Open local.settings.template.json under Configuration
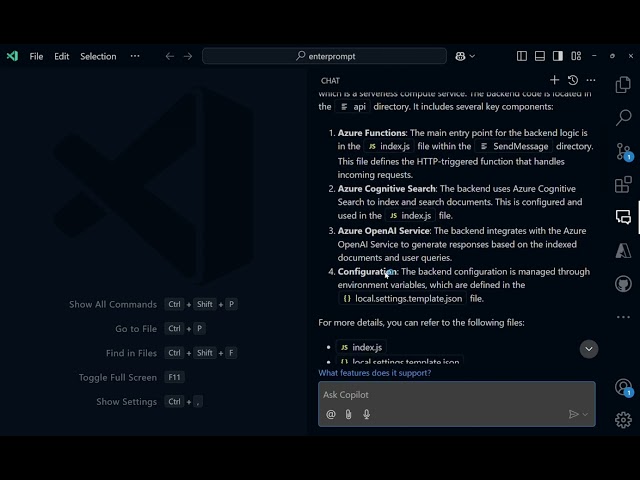Viewport: 640px width, 480px height. [x=402, y=298]
